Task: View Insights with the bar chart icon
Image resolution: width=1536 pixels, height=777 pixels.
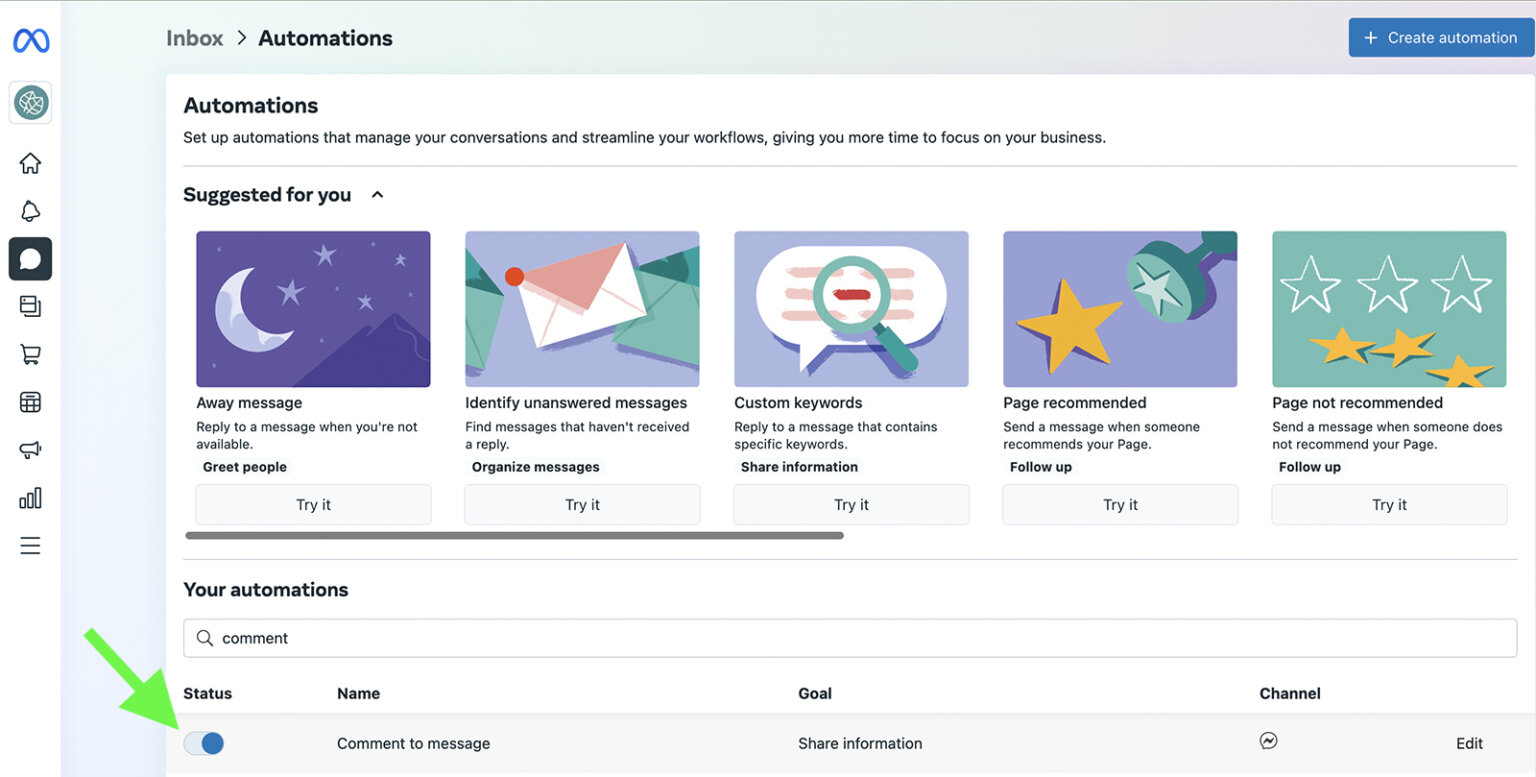Action: [x=30, y=497]
